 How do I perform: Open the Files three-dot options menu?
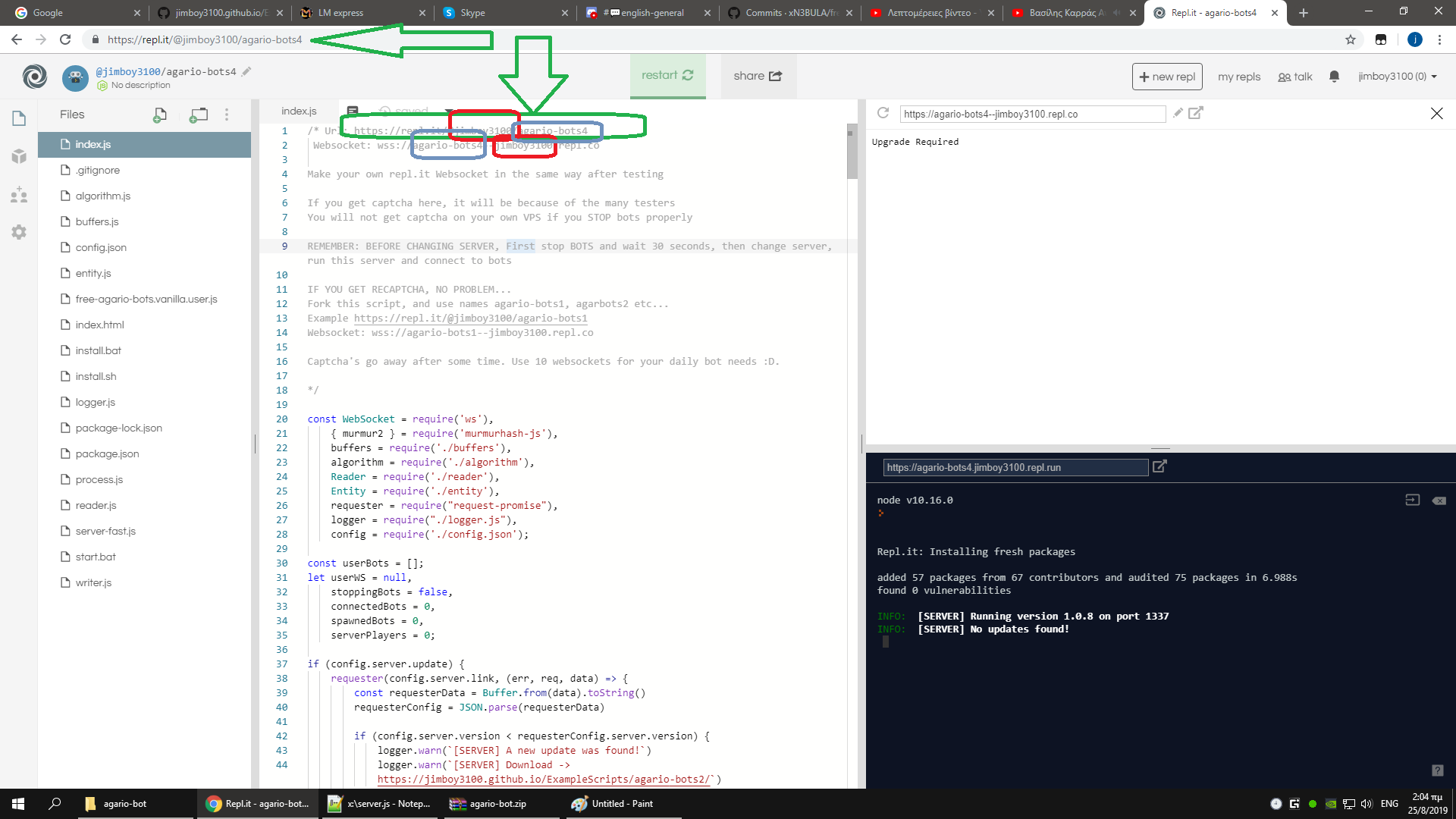point(227,115)
